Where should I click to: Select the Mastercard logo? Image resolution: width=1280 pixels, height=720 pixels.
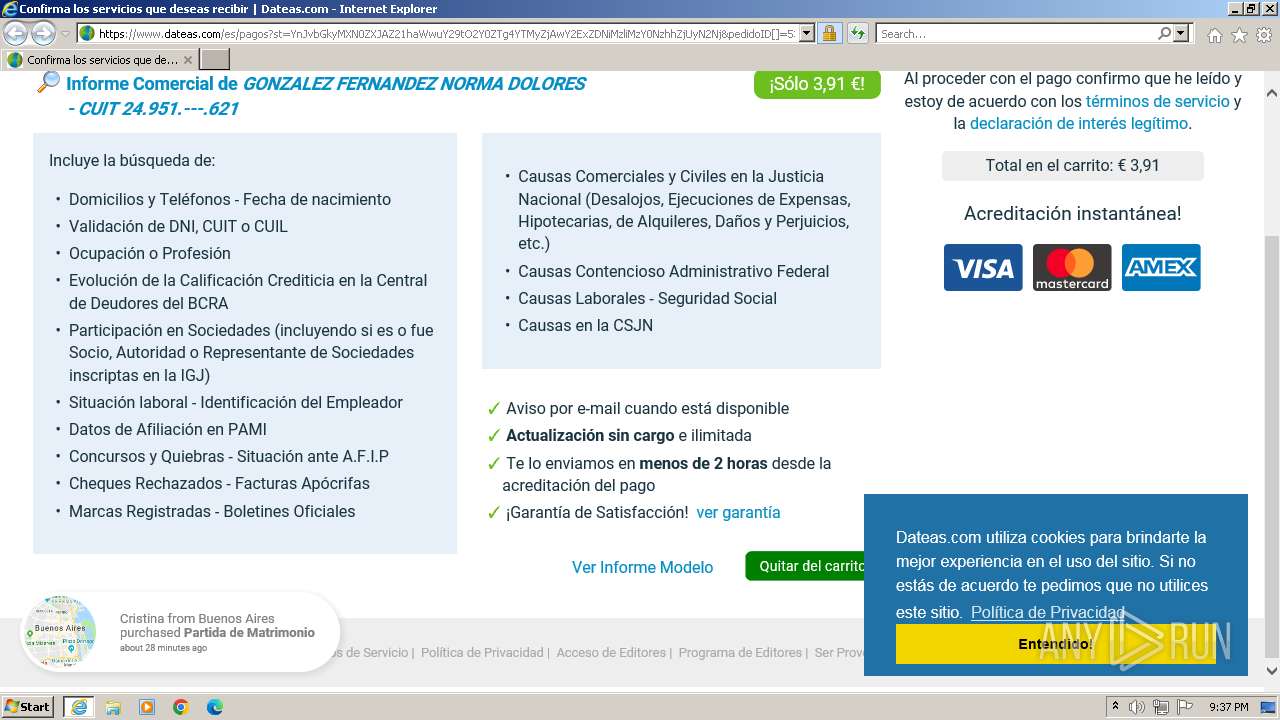(1072, 268)
